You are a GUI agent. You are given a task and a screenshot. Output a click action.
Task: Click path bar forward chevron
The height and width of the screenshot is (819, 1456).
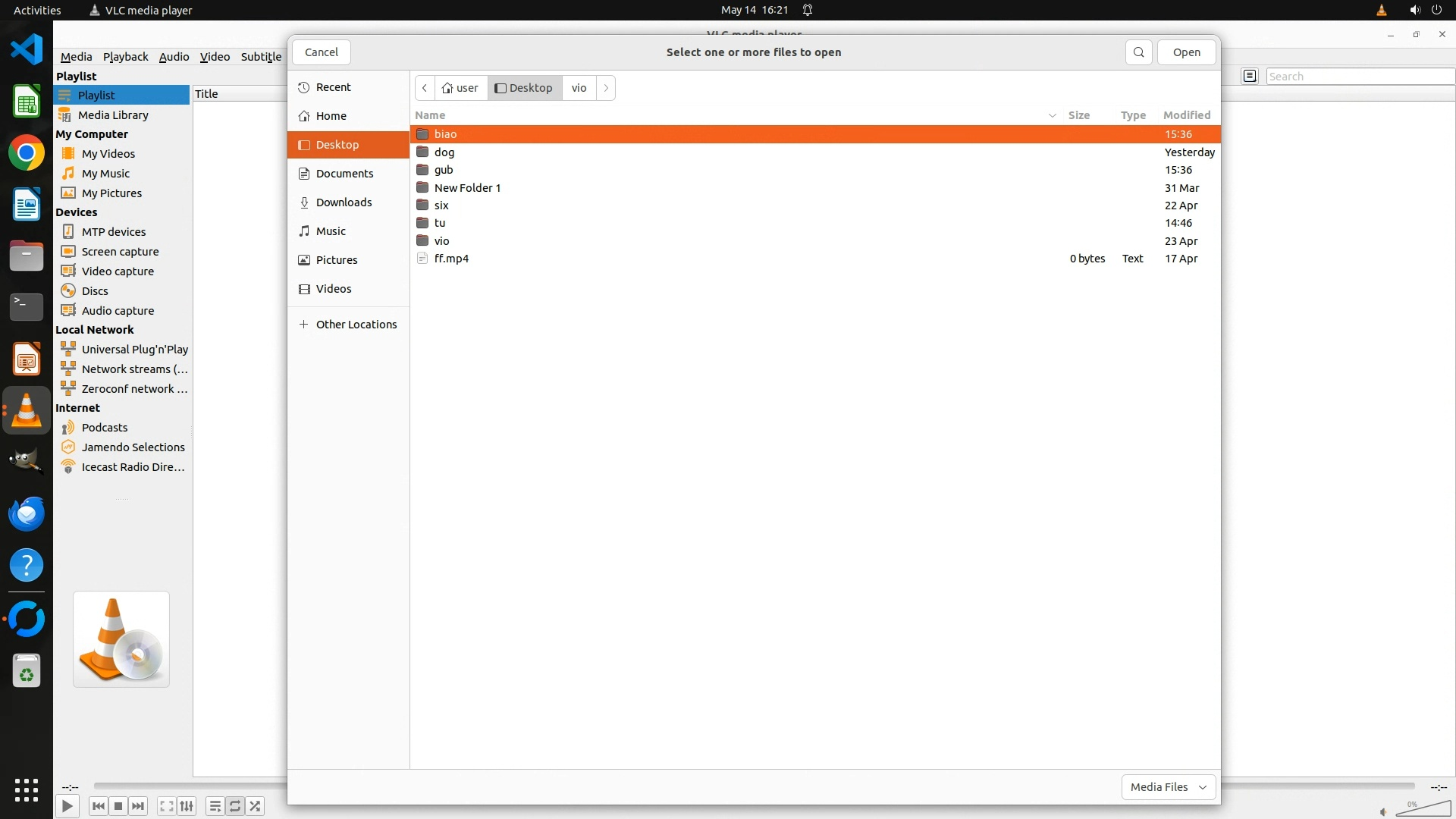[x=606, y=88]
